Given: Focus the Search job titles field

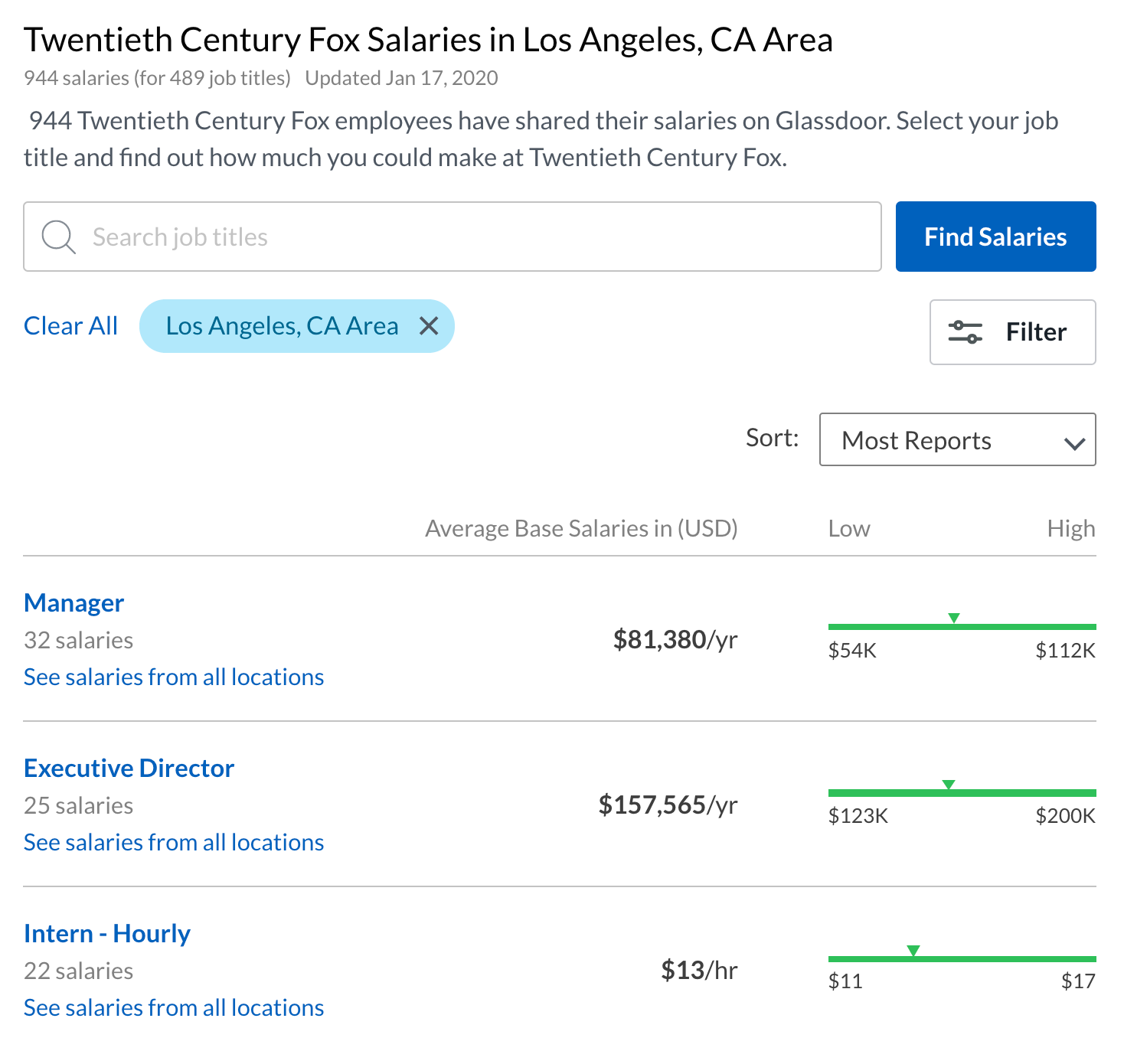Looking at the screenshot, I should pos(453,237).
